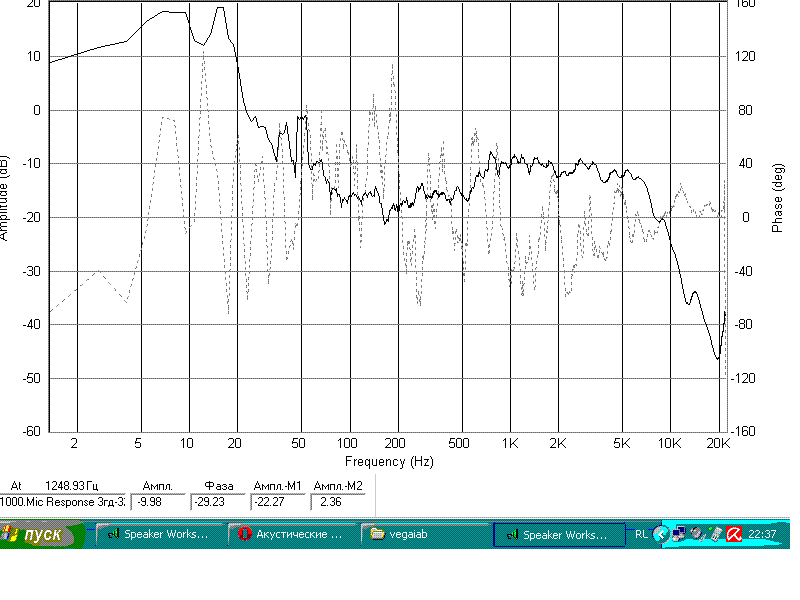Open the vegaiab folder taskbar button
The image size is (800, 600).
click(424, 534)
